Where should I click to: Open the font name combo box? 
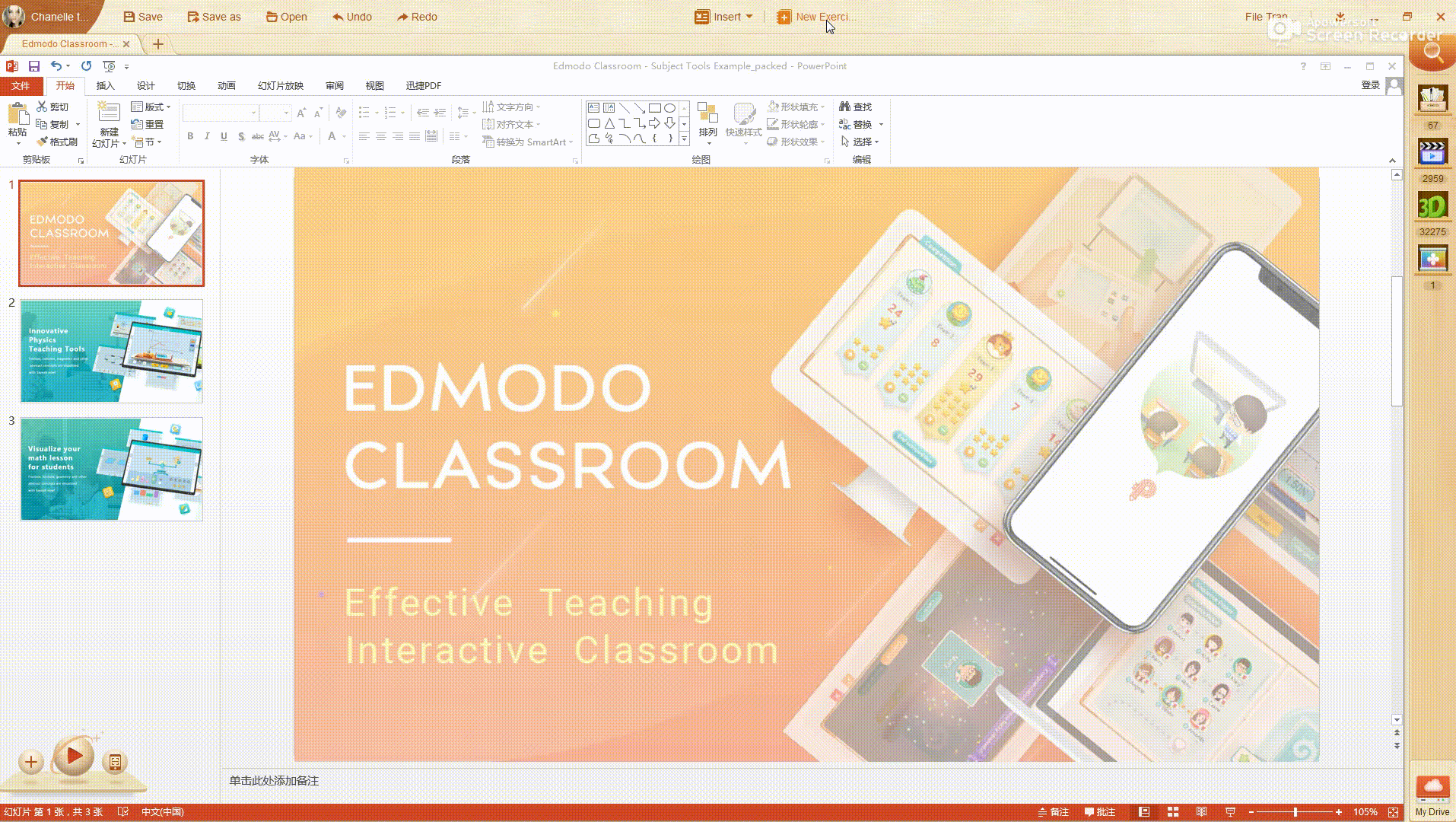pos(220,113)
